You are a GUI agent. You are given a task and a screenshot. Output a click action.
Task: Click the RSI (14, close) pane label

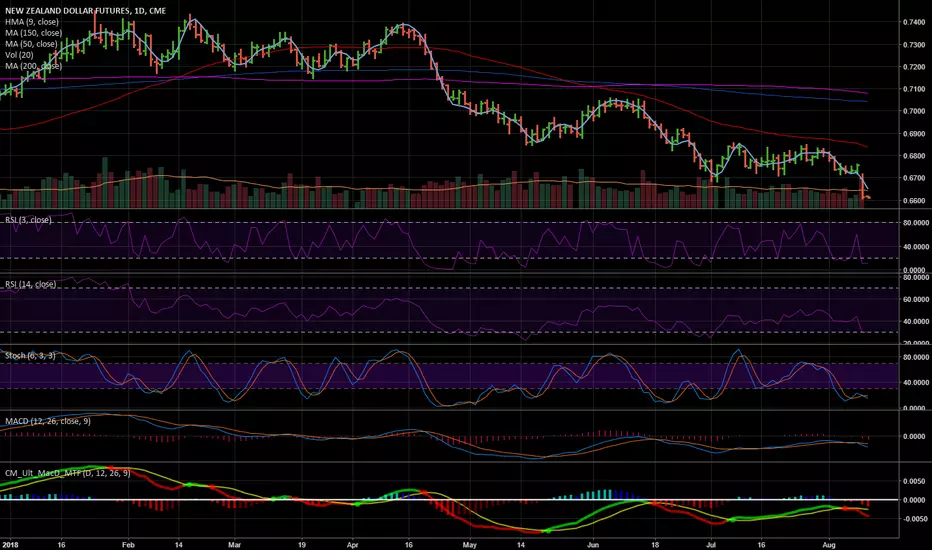click(x=31, y=284)
